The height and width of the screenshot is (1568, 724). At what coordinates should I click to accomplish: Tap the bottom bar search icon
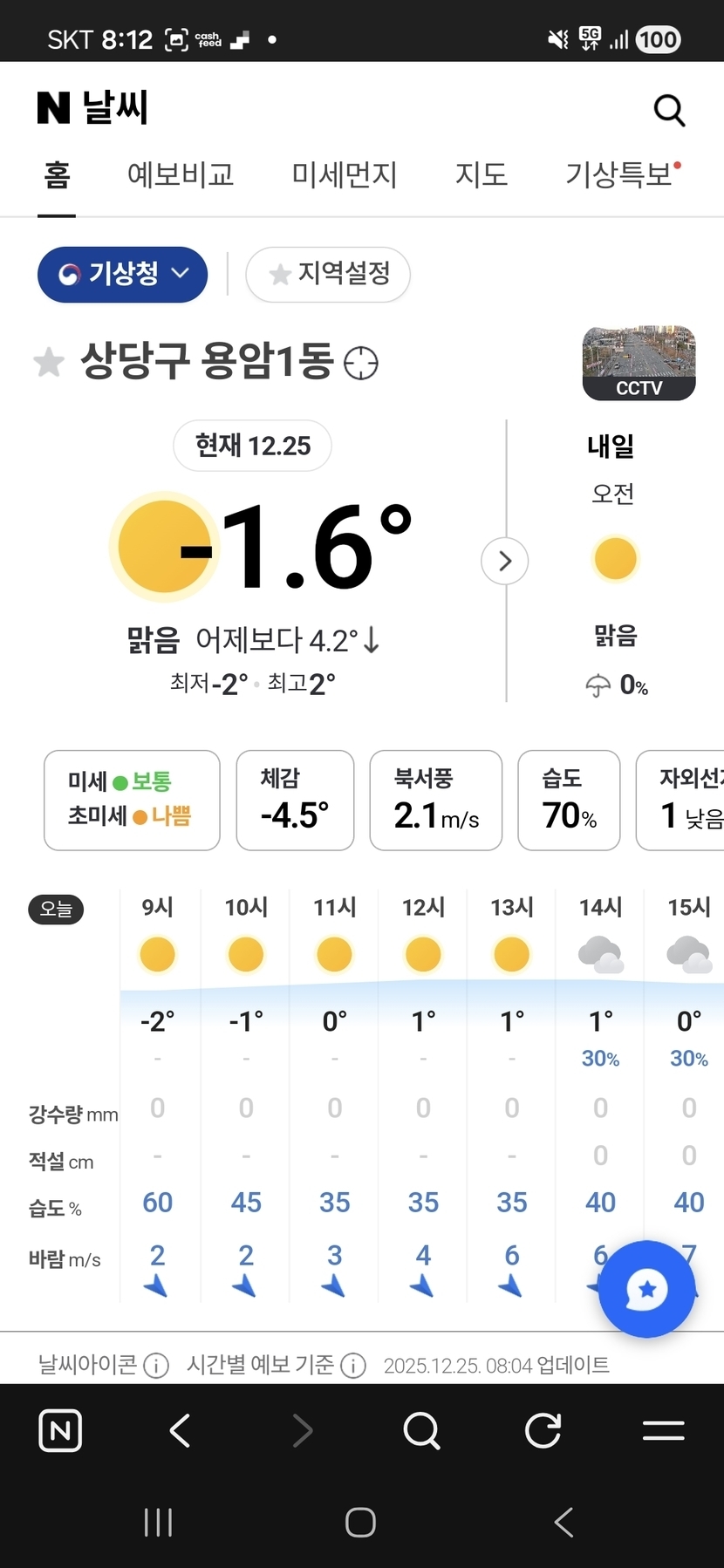(422, 1431)
